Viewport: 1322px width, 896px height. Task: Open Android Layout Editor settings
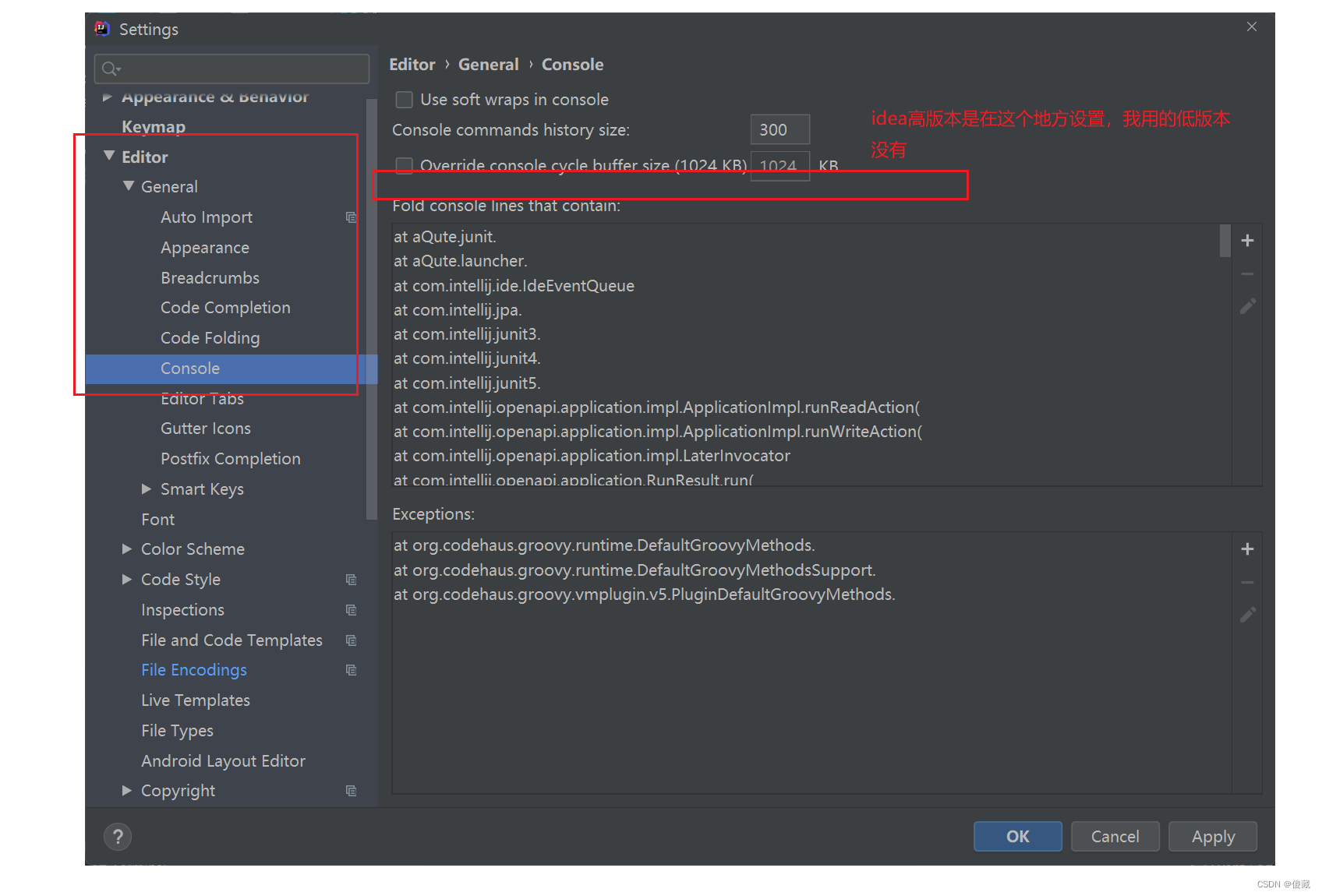223,761
